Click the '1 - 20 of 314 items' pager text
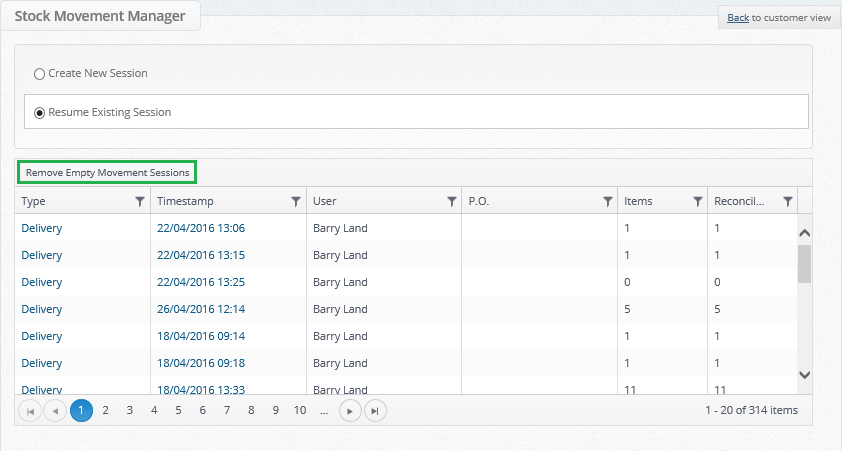Screen dimensions: 842x451 pyautogui.click(x=751, y=410)
